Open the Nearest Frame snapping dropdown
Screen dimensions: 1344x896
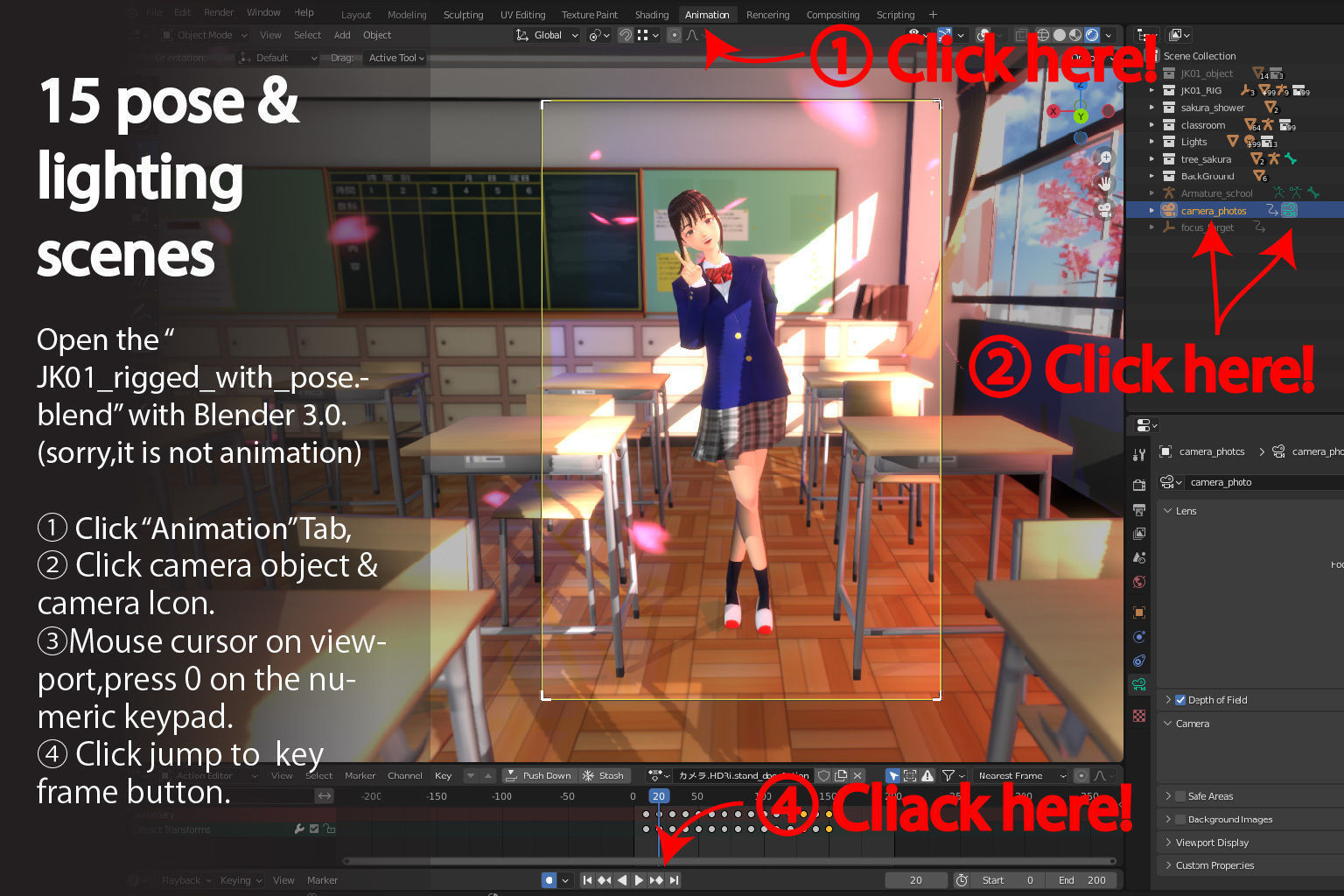click(1019, 775)
